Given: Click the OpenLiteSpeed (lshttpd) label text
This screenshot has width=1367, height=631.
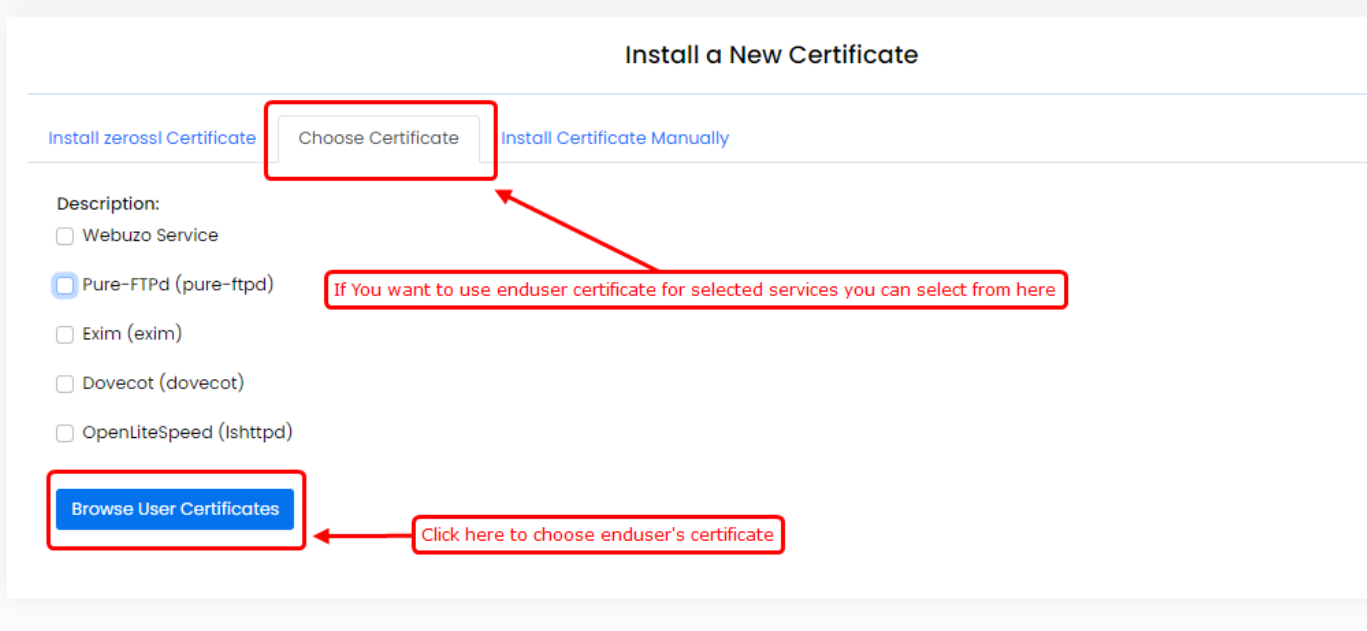Looking at the screenshot, I should [x=187, y=433].
